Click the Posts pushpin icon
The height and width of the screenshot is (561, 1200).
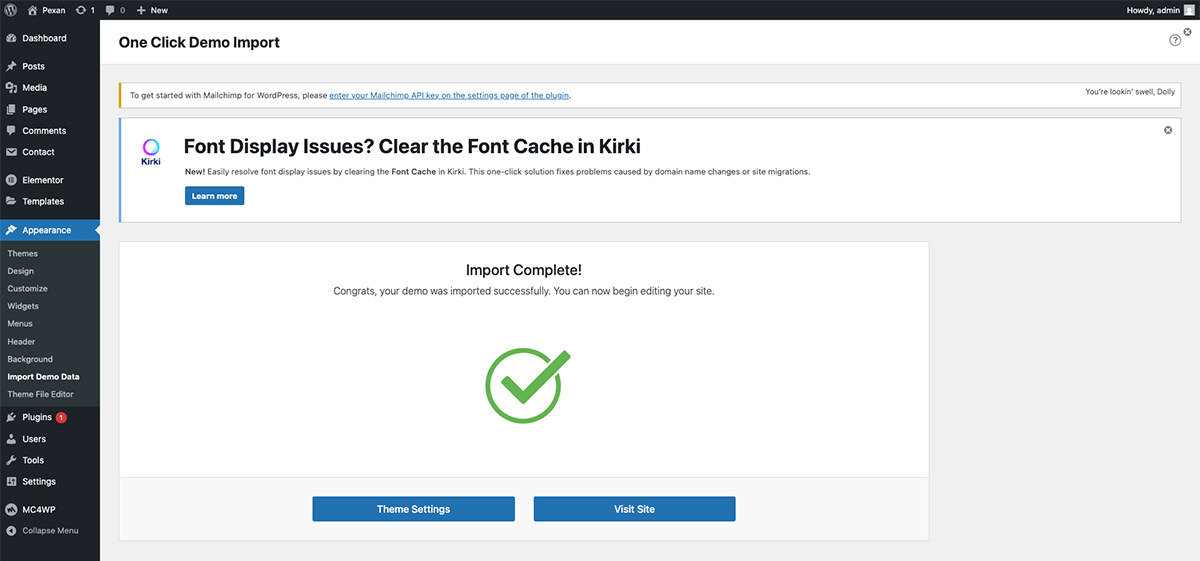[x=11, y=66]
